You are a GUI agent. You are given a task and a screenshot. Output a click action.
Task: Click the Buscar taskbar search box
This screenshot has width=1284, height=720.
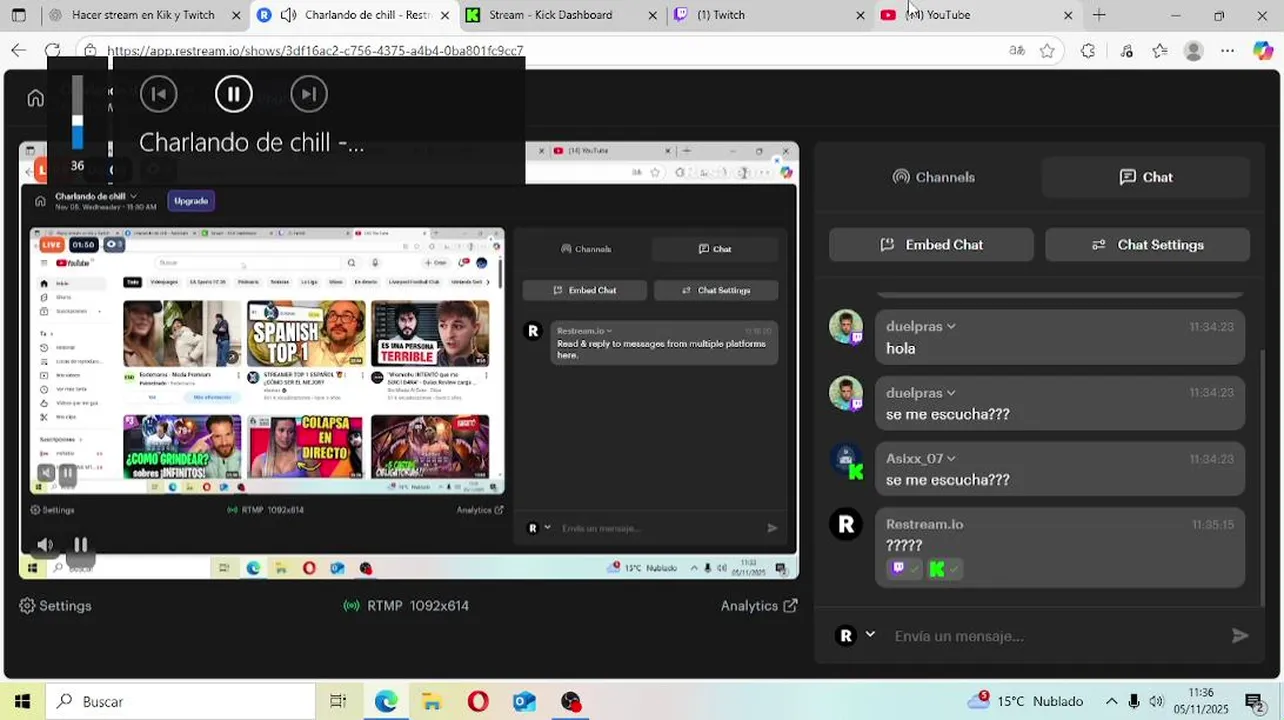pyautogui.click(x=180, y=701)
